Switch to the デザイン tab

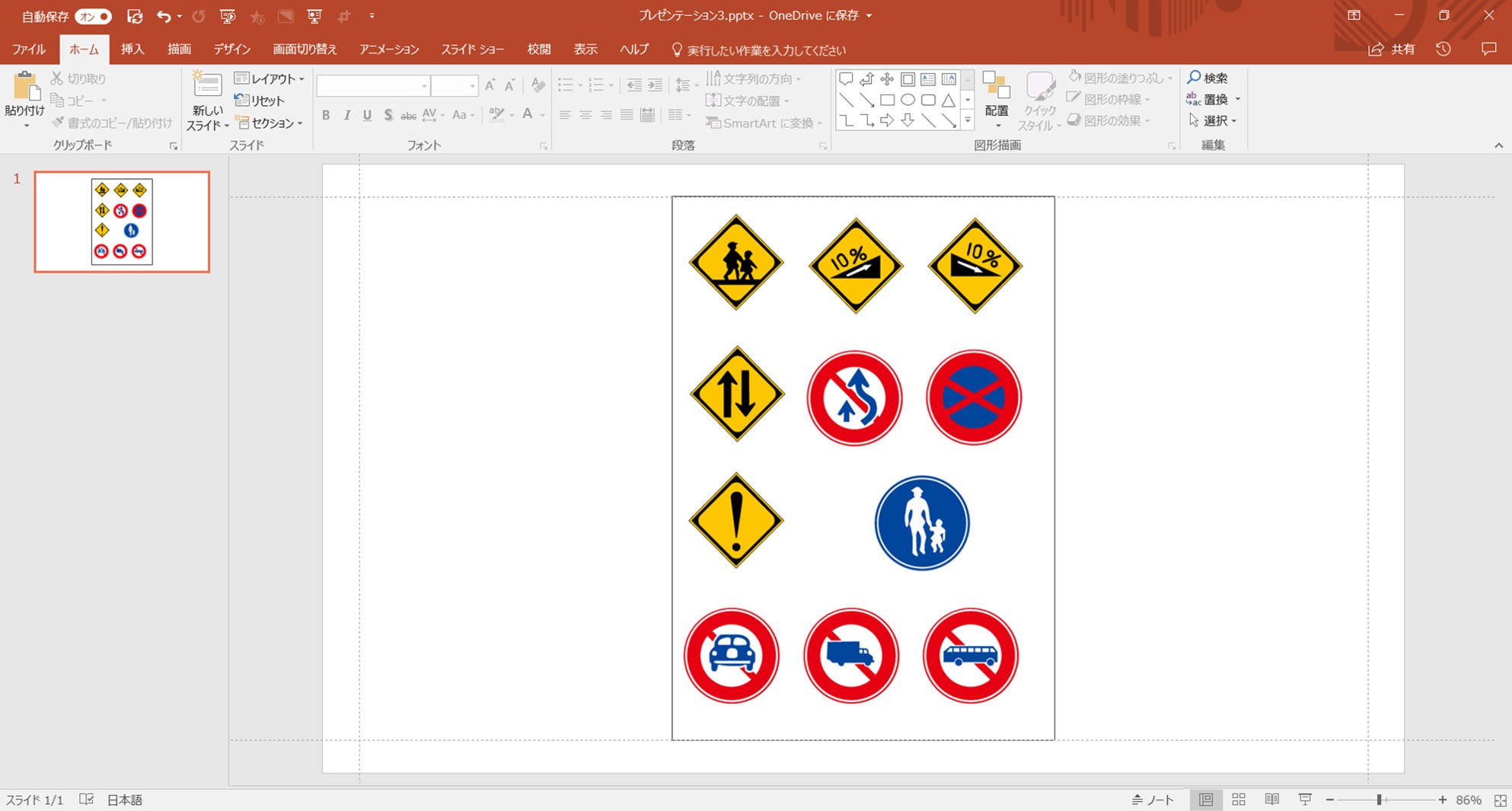tap(232, 49)
